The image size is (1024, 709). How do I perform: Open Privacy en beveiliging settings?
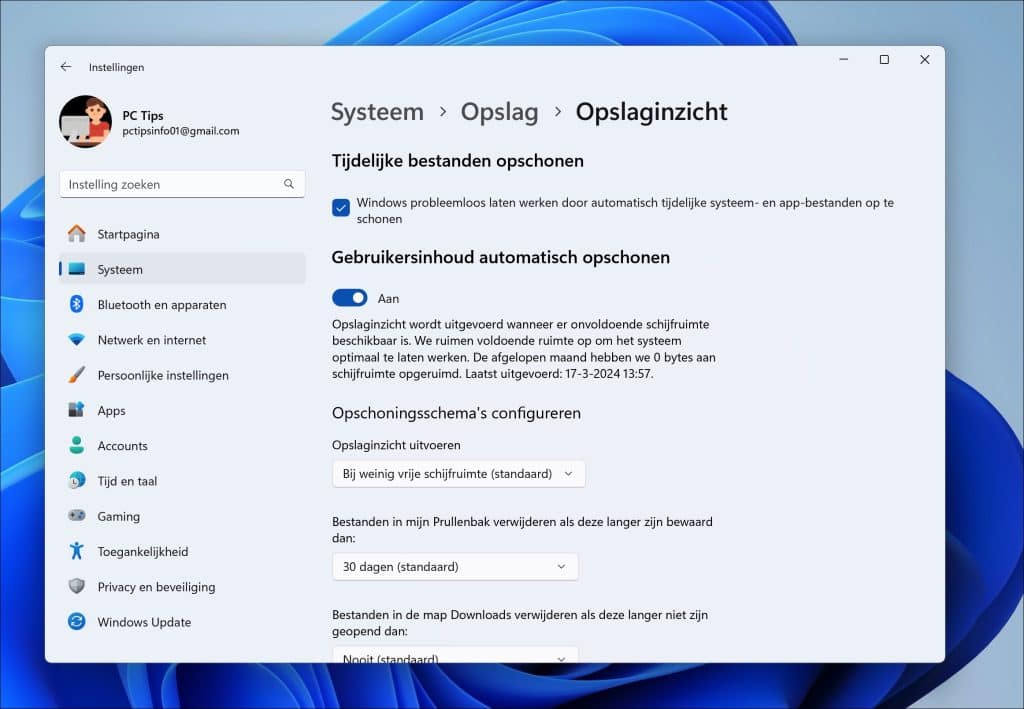coord(182,586)
